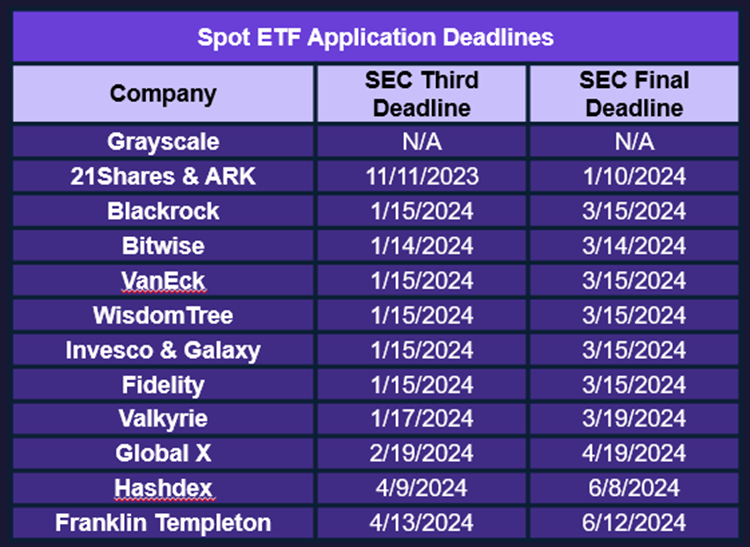Select the Global X cell
Image resolution: width=750 pixels, height=547 pixels.
[163, 453]
